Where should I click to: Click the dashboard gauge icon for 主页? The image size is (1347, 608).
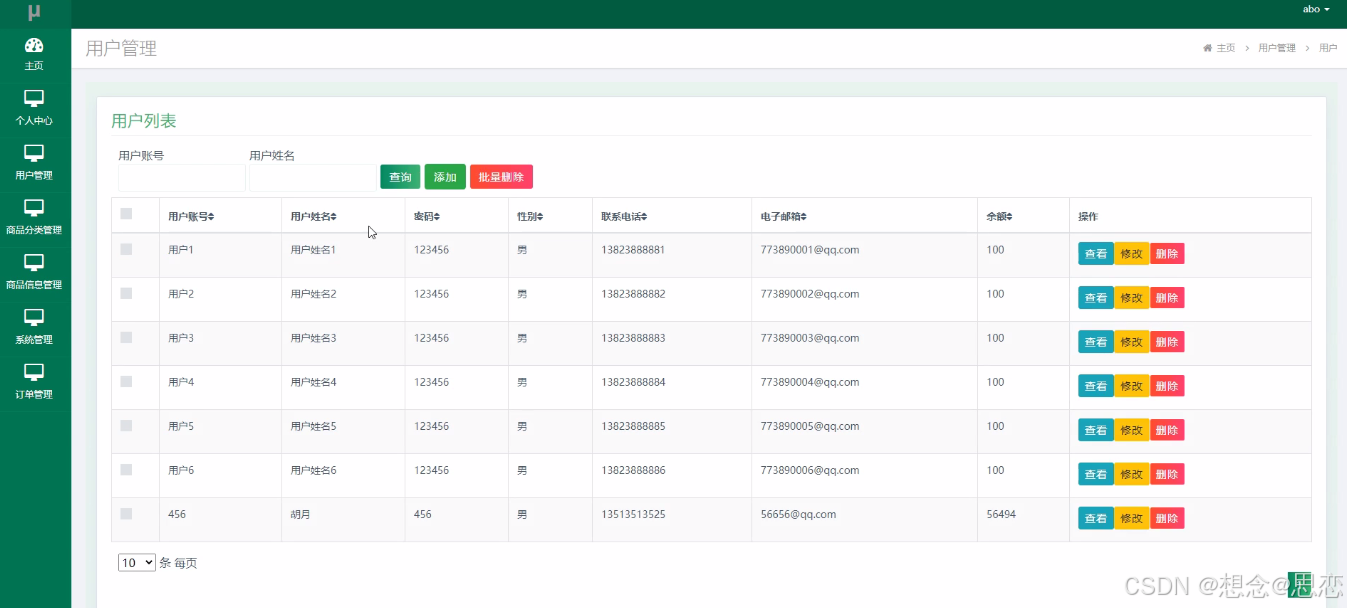34,45
